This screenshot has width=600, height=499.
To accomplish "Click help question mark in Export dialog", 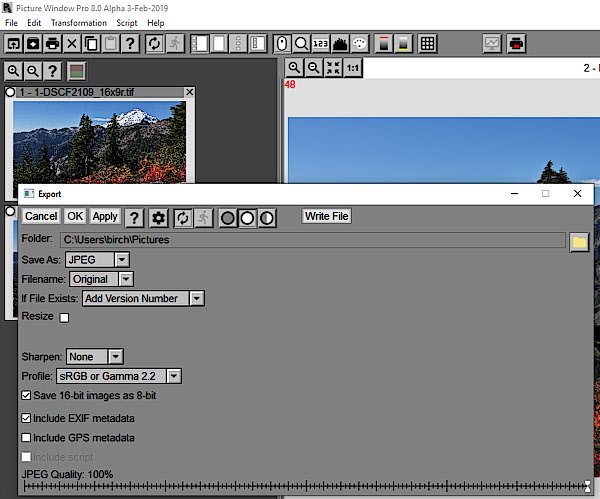I will [133, 218].
